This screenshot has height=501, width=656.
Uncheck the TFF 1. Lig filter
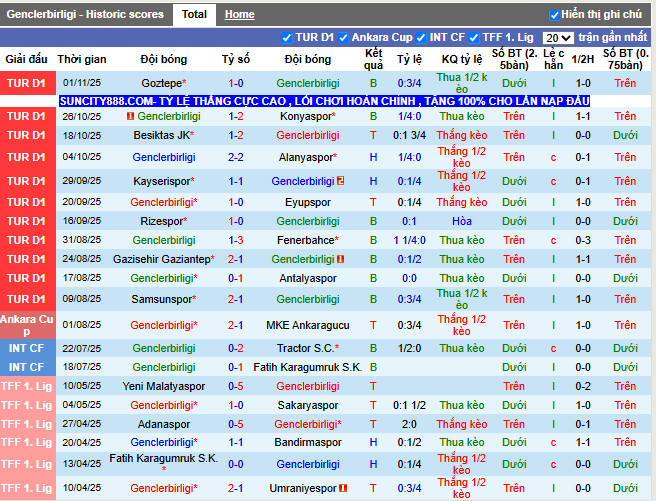(474, 38)
